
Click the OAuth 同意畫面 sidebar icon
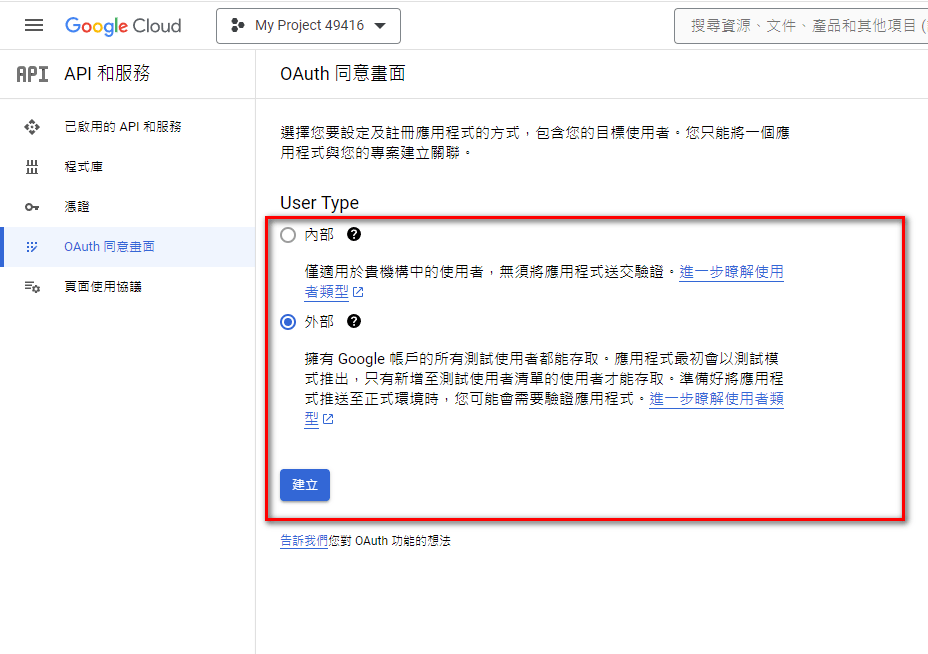(x=32, y=248)
